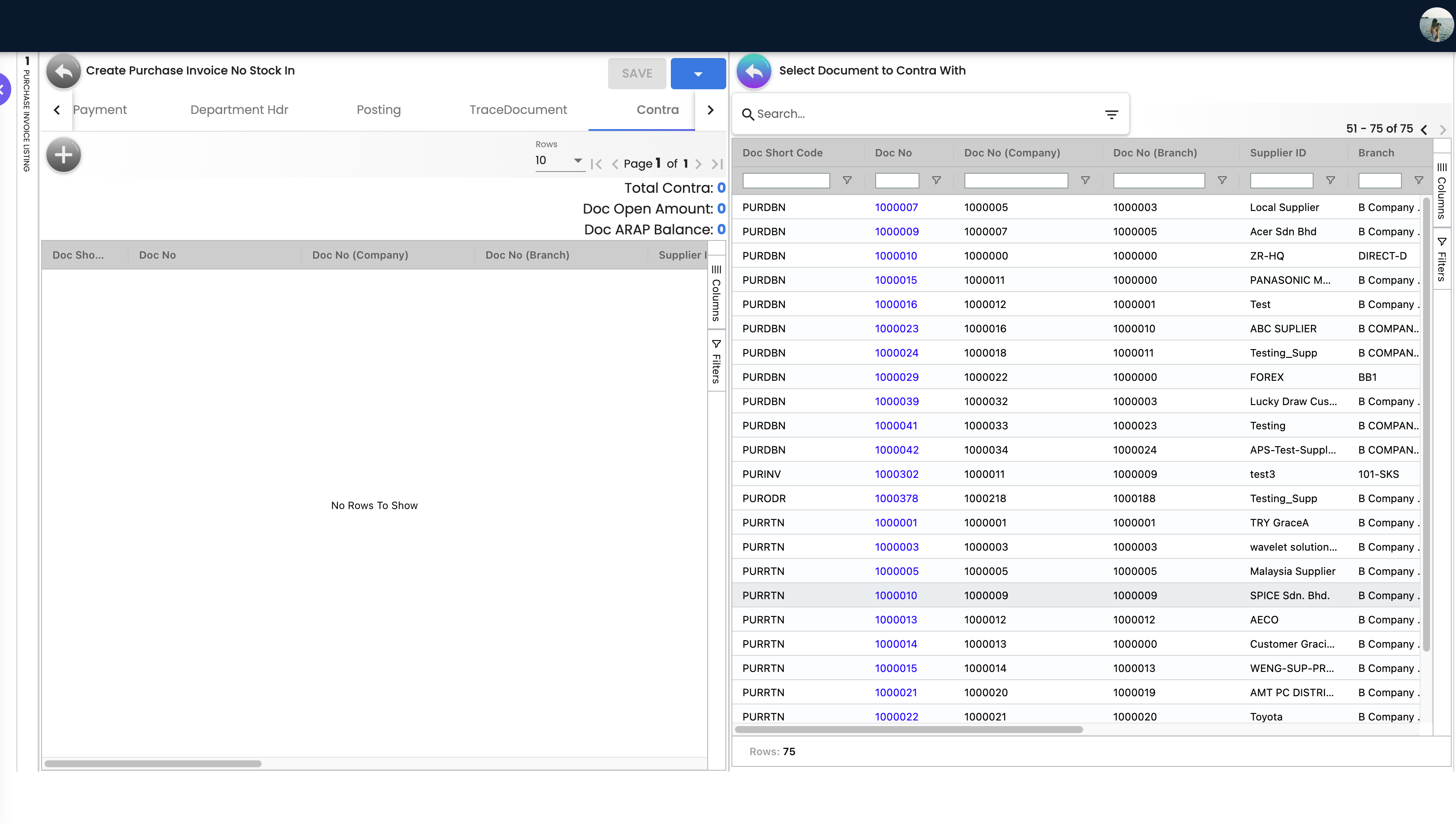Click vertical scrollbar of document list
Viewport: 1456px width, 824px height.
tap(1426, 425)
